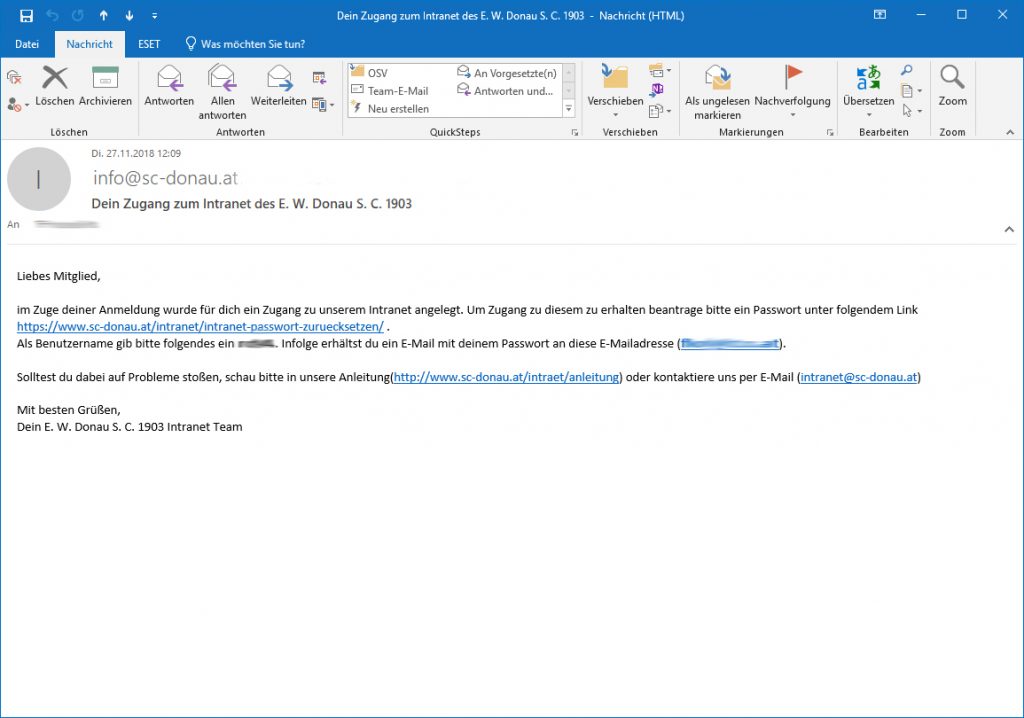Collapse the ribbon with the chevron
Viewport: 1024px width, 718px height.
coord(1010,133)
